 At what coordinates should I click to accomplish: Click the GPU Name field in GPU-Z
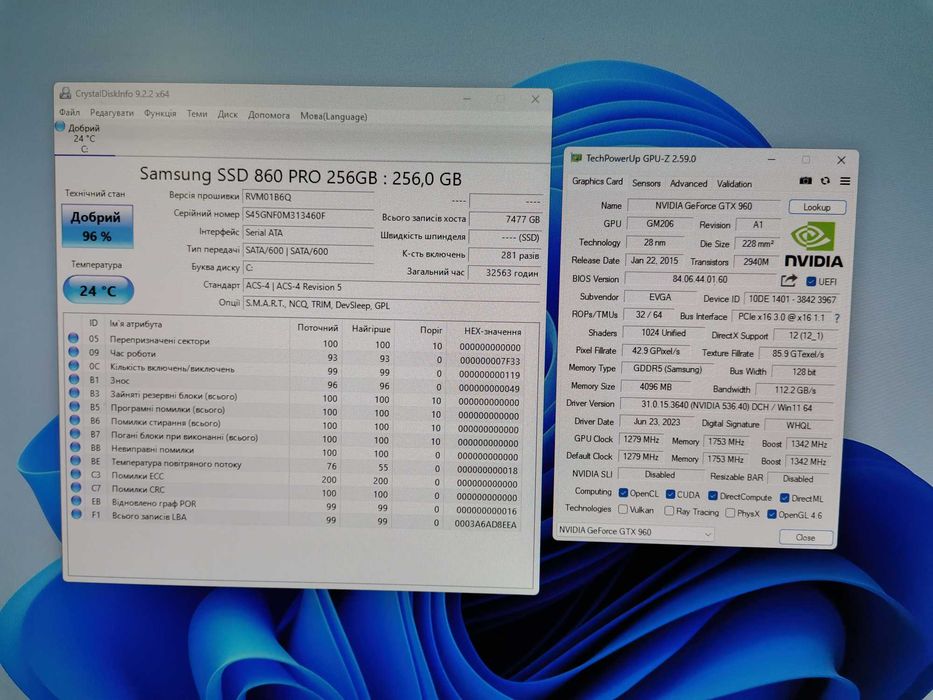704,206
